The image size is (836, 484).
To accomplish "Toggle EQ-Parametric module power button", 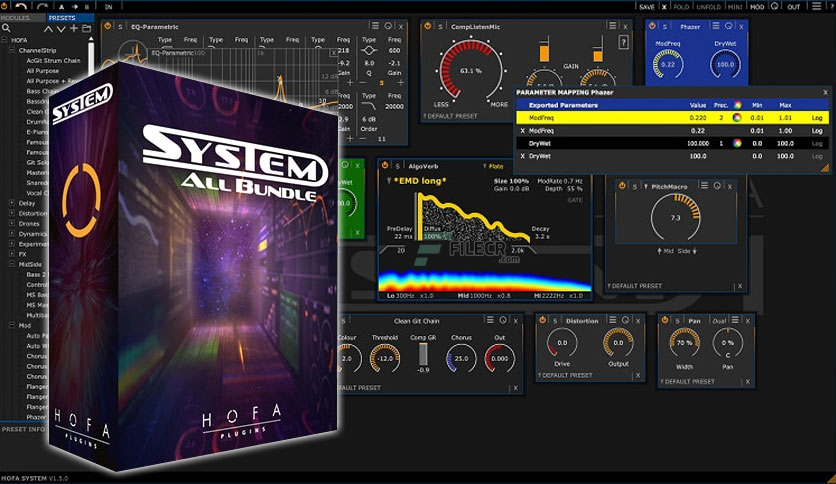I will click(108, 26).
